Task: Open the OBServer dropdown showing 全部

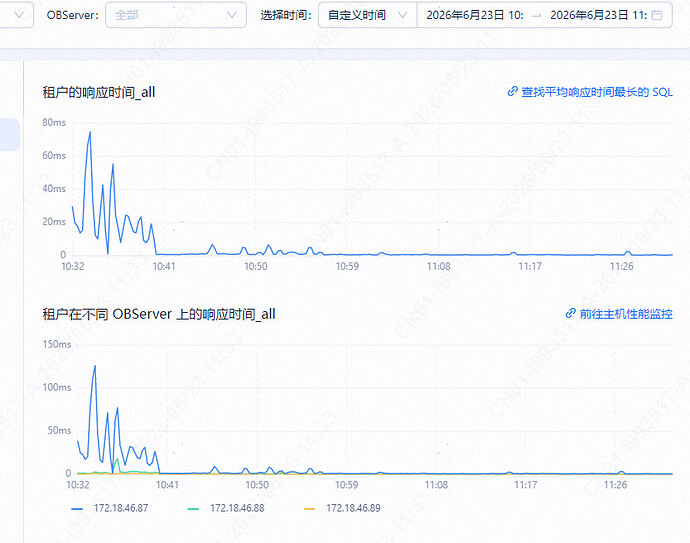Action: (176, 15)
